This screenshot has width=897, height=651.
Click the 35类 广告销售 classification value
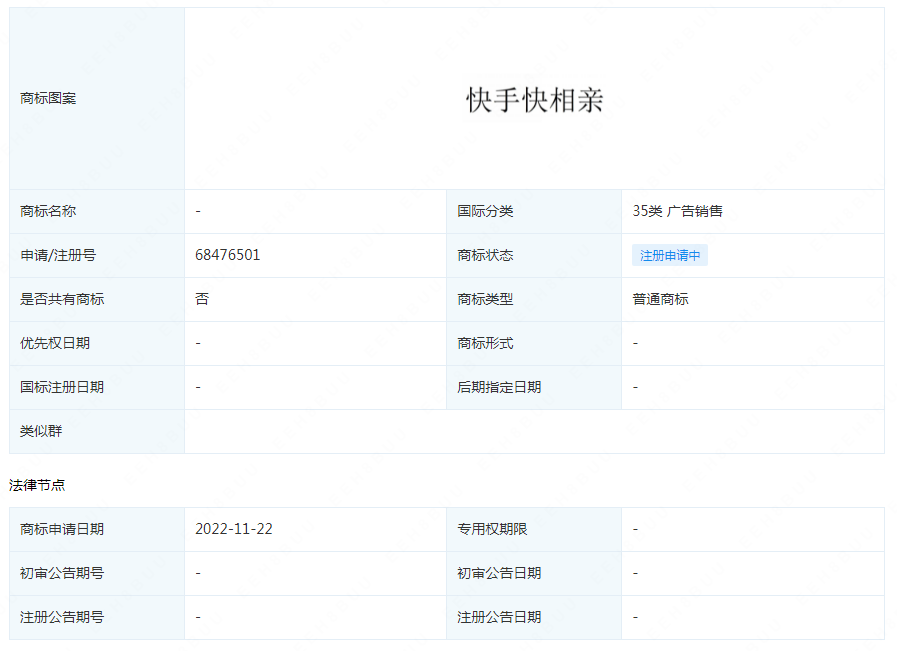(x=677, y=211)
